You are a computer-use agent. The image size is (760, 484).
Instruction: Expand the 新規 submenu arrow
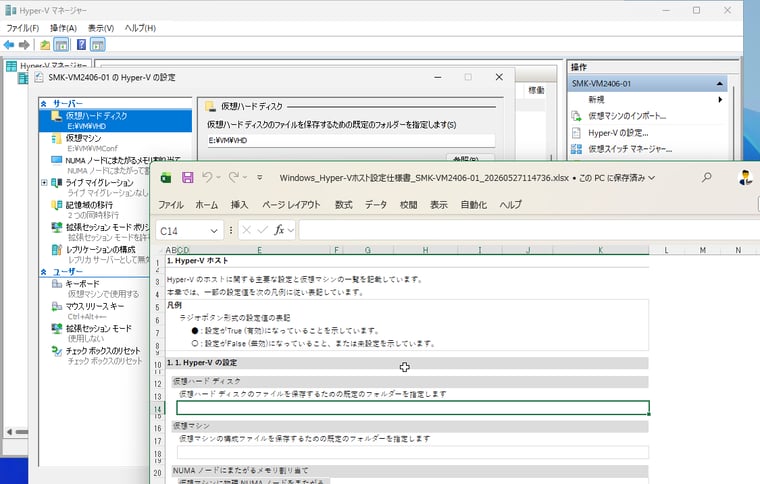(x=720, y=99)
